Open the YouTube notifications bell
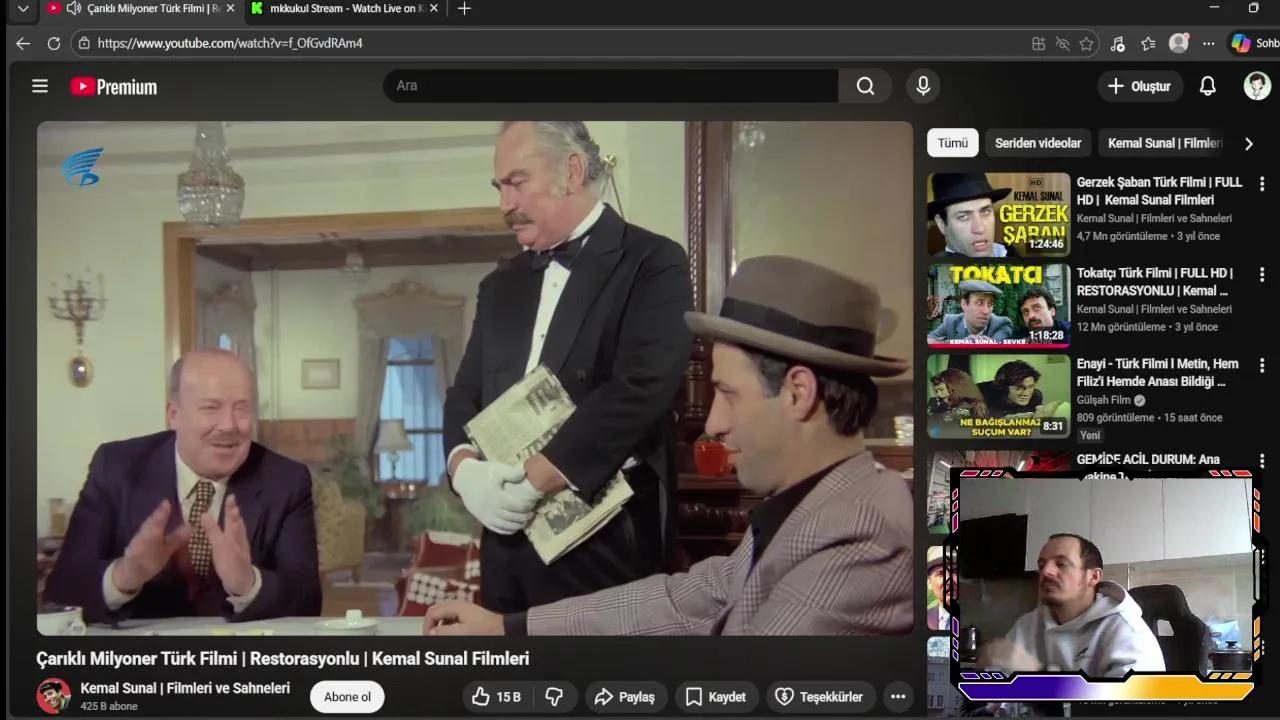Screen dimensions: 1280x720 pos(1208,86)
